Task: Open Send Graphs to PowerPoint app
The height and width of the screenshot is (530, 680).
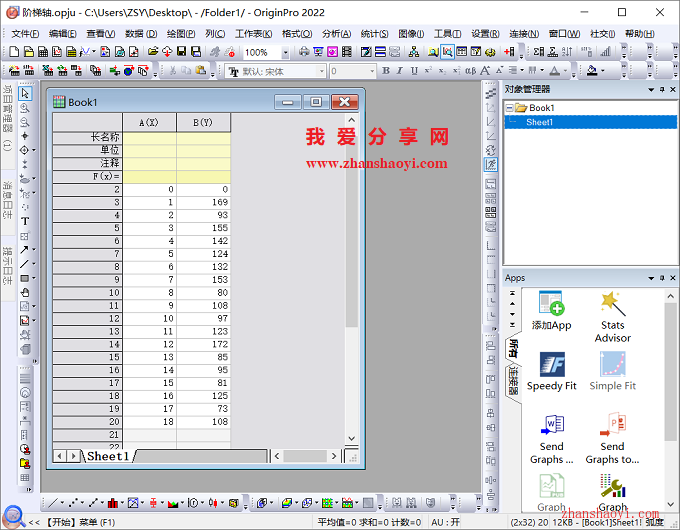Action: (x=612, y=439)
